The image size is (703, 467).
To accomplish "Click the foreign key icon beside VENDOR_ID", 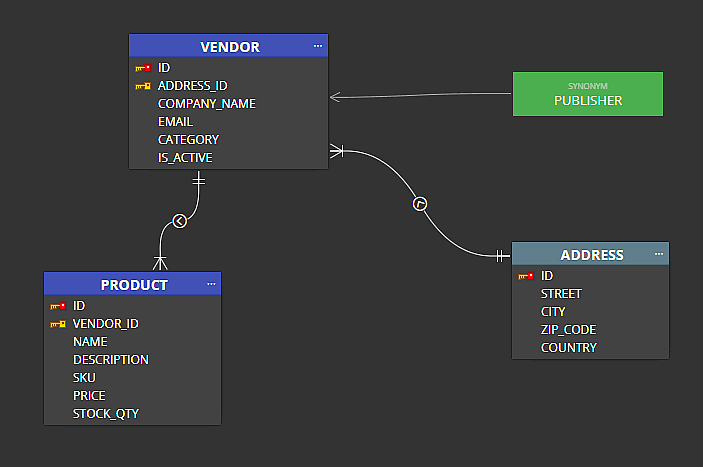I will click(x=58, y=324).
